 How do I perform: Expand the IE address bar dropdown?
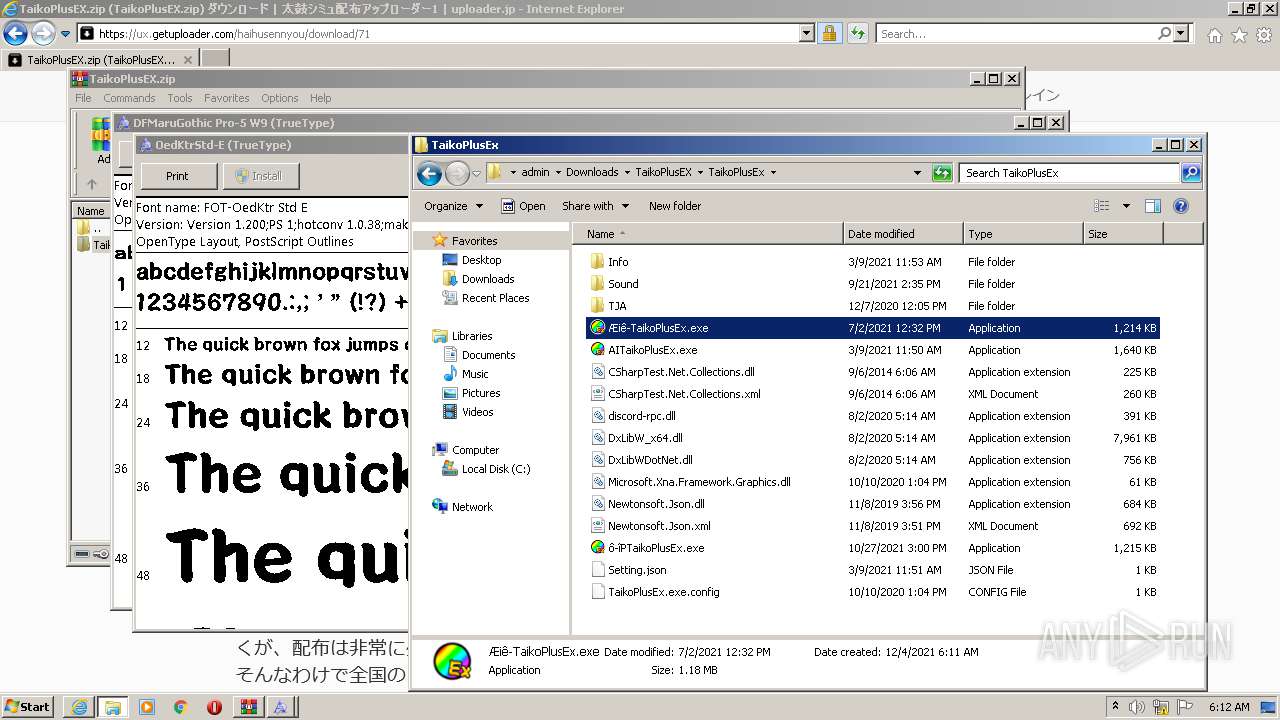point(807,34)
